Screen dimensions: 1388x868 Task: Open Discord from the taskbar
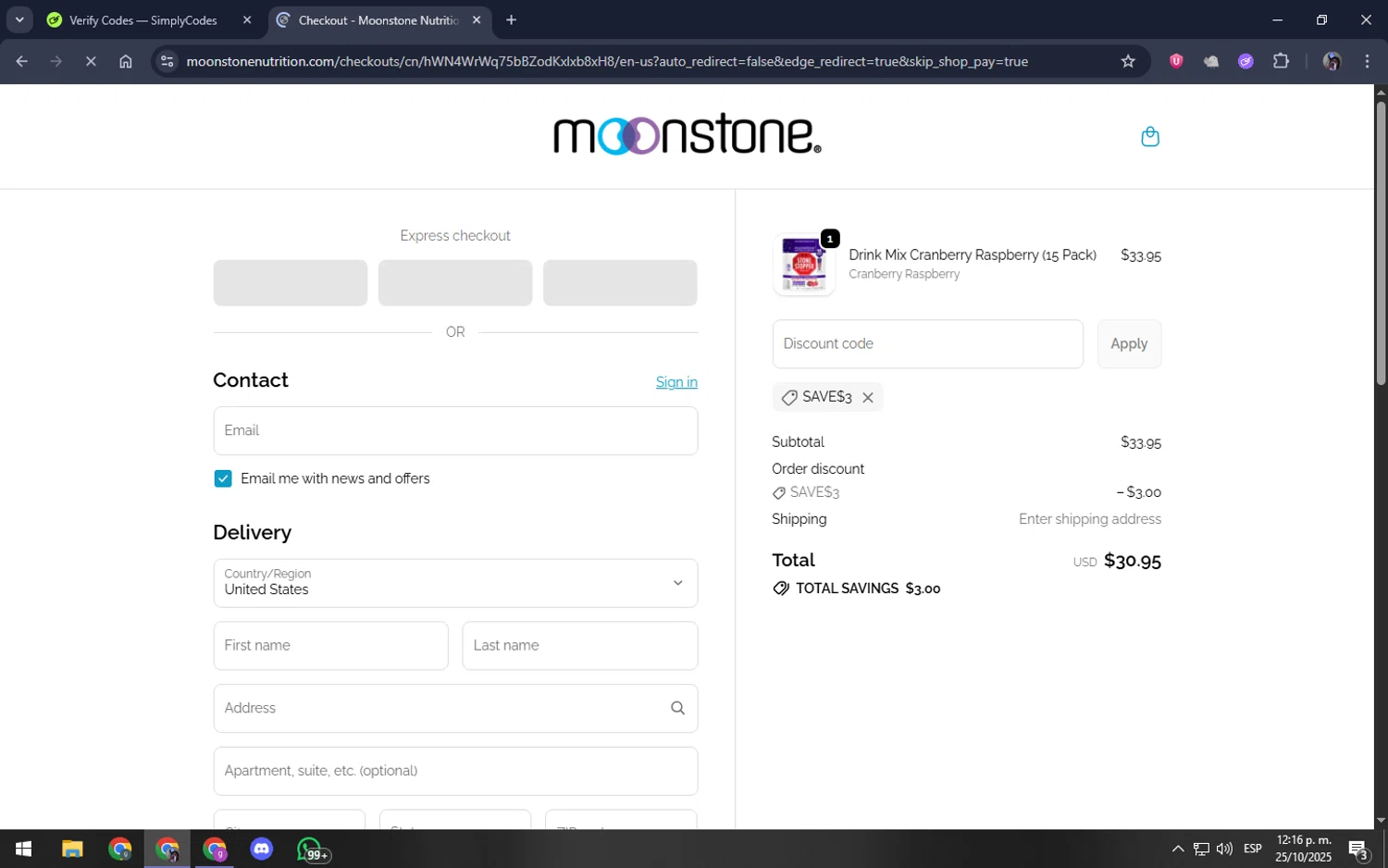pyautogui.click(x=262, y=849)
